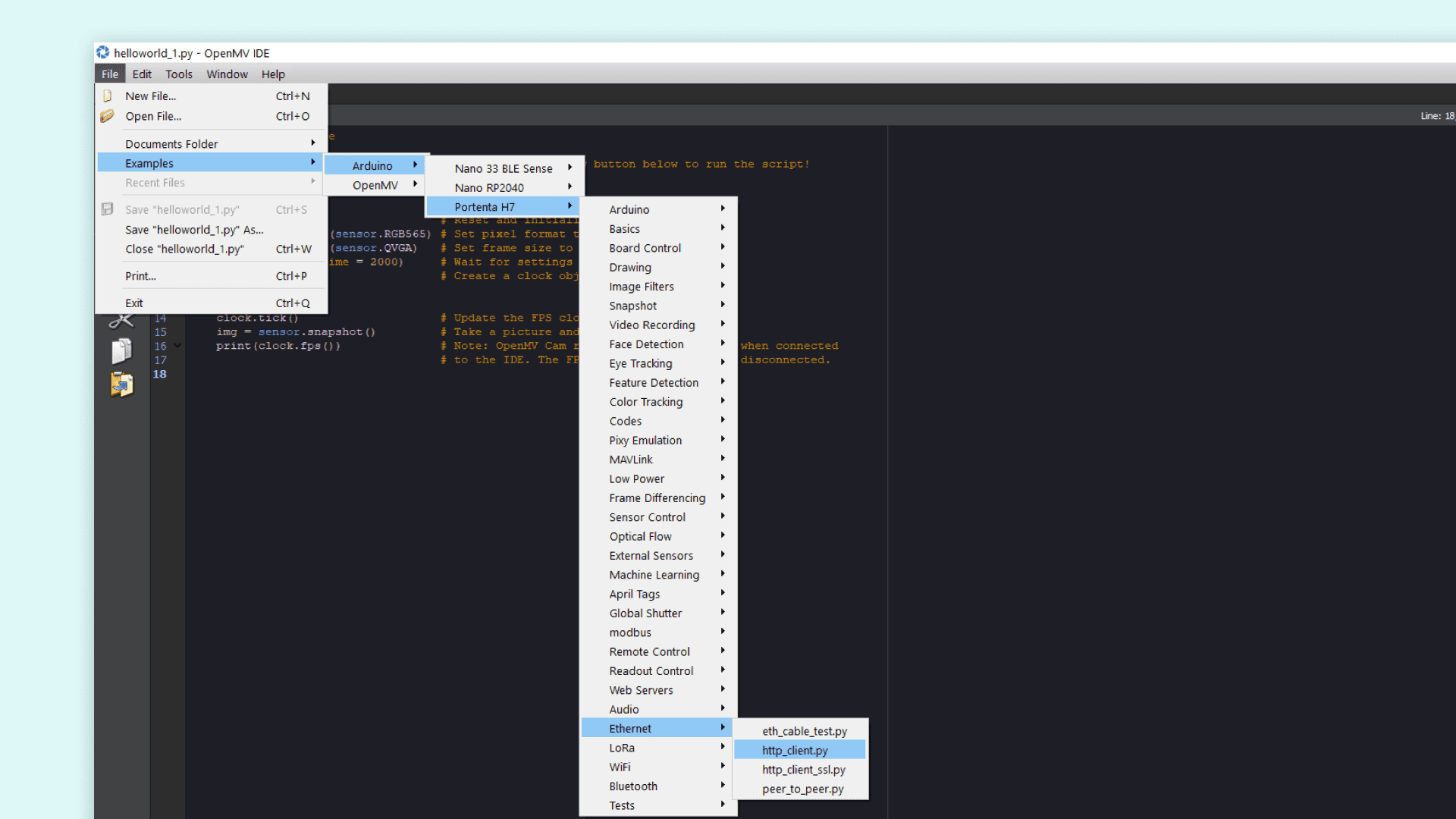
Task: Collapse code fold arrow at line 16
Action: pos(177,346)
